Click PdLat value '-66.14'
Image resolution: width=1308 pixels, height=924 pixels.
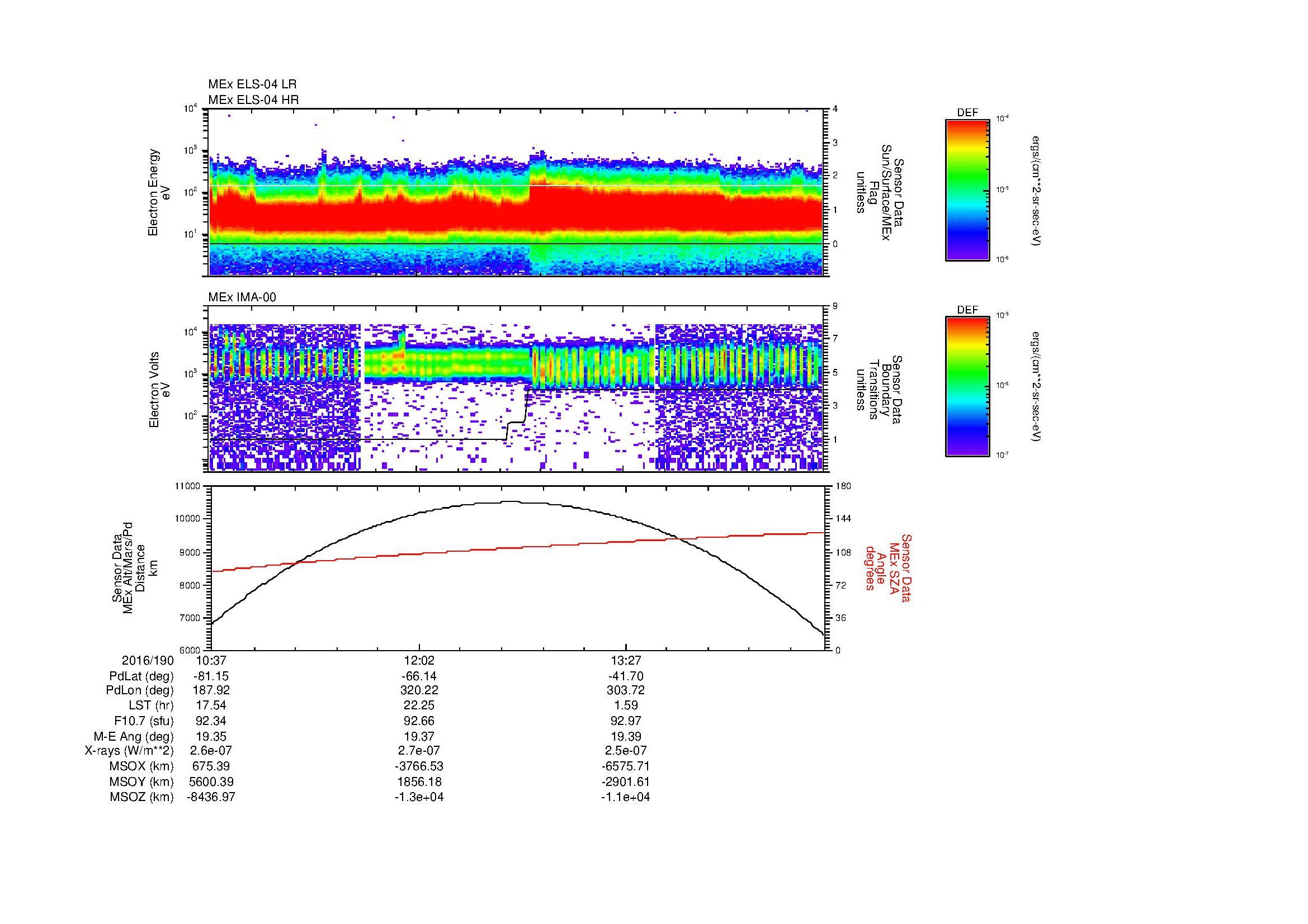(419, 676)
